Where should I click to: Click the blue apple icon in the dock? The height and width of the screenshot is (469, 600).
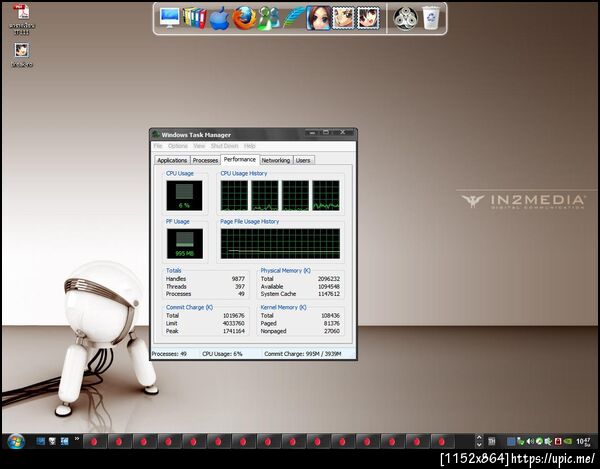219,18
